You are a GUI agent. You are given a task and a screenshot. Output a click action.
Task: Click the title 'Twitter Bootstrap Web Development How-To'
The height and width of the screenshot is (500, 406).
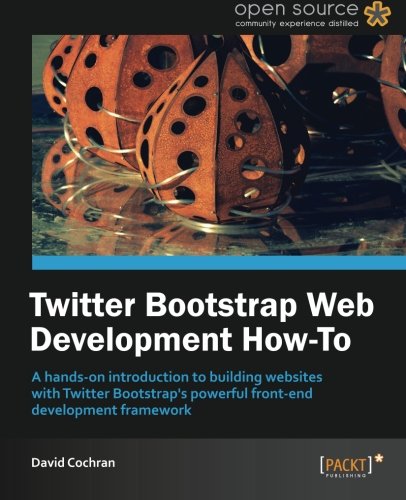click(x=202, y=323)
